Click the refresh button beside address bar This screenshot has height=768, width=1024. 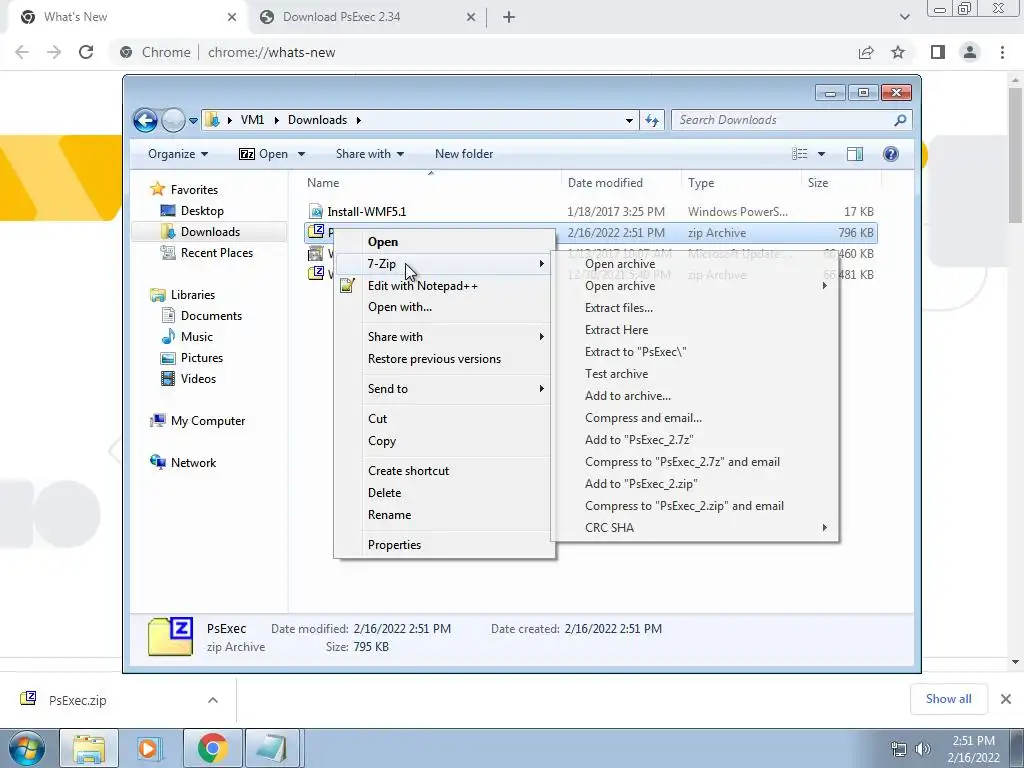(x=652, y=120)
